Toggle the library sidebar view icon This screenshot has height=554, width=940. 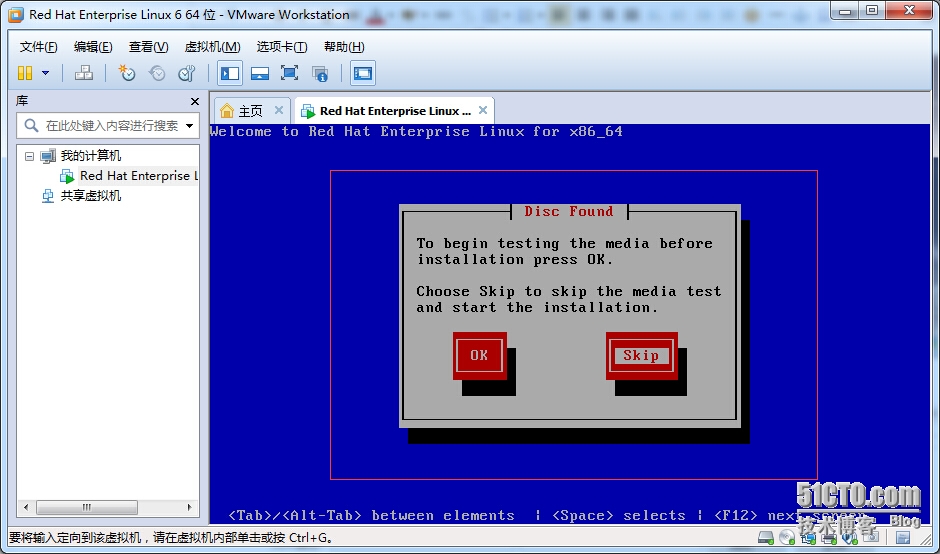point(230,73)
